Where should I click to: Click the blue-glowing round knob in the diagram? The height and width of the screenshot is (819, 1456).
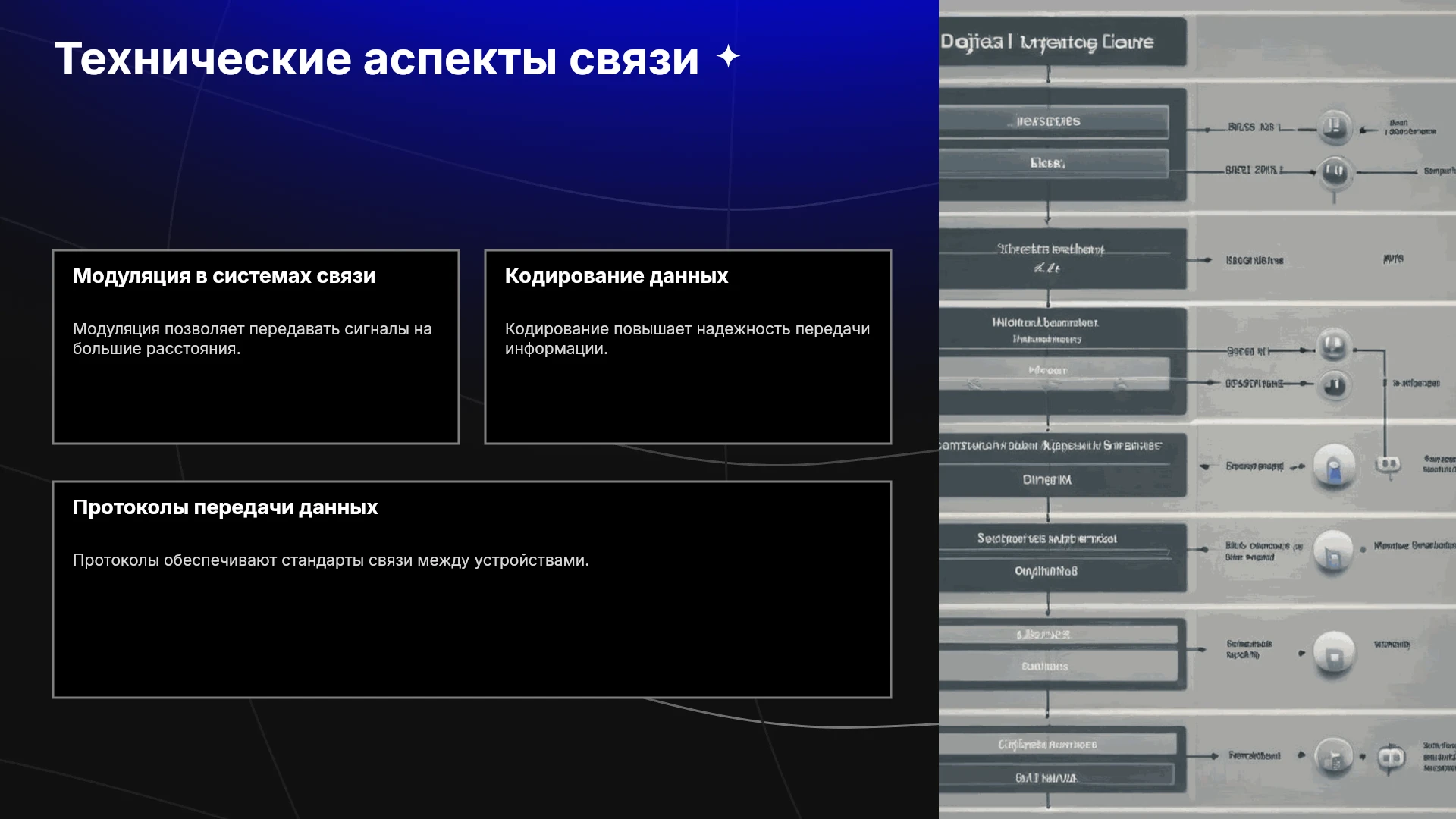pos(1333,466)
